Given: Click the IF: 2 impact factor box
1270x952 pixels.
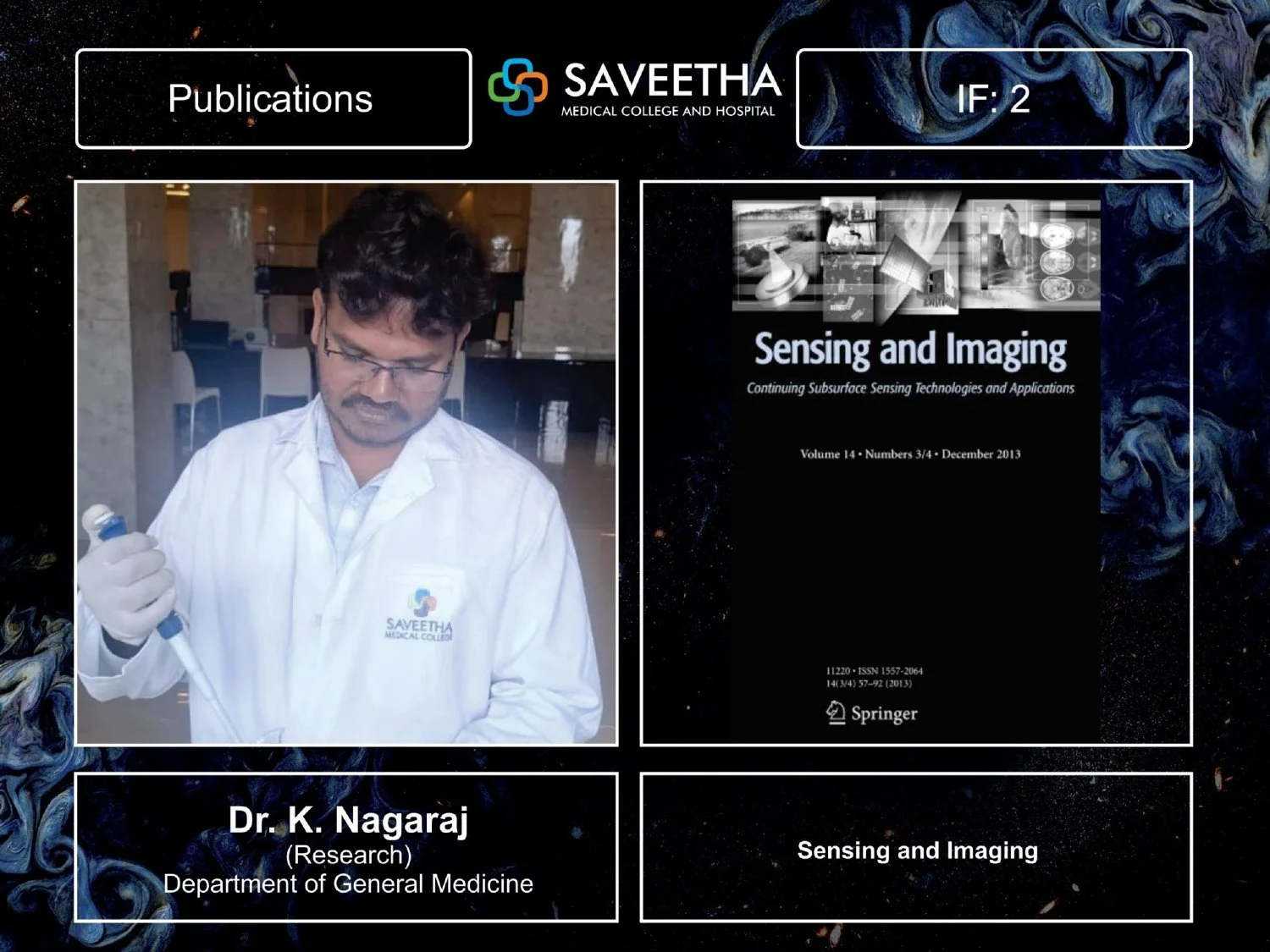Looking at the screenshot, I should (x=994, y=99).
